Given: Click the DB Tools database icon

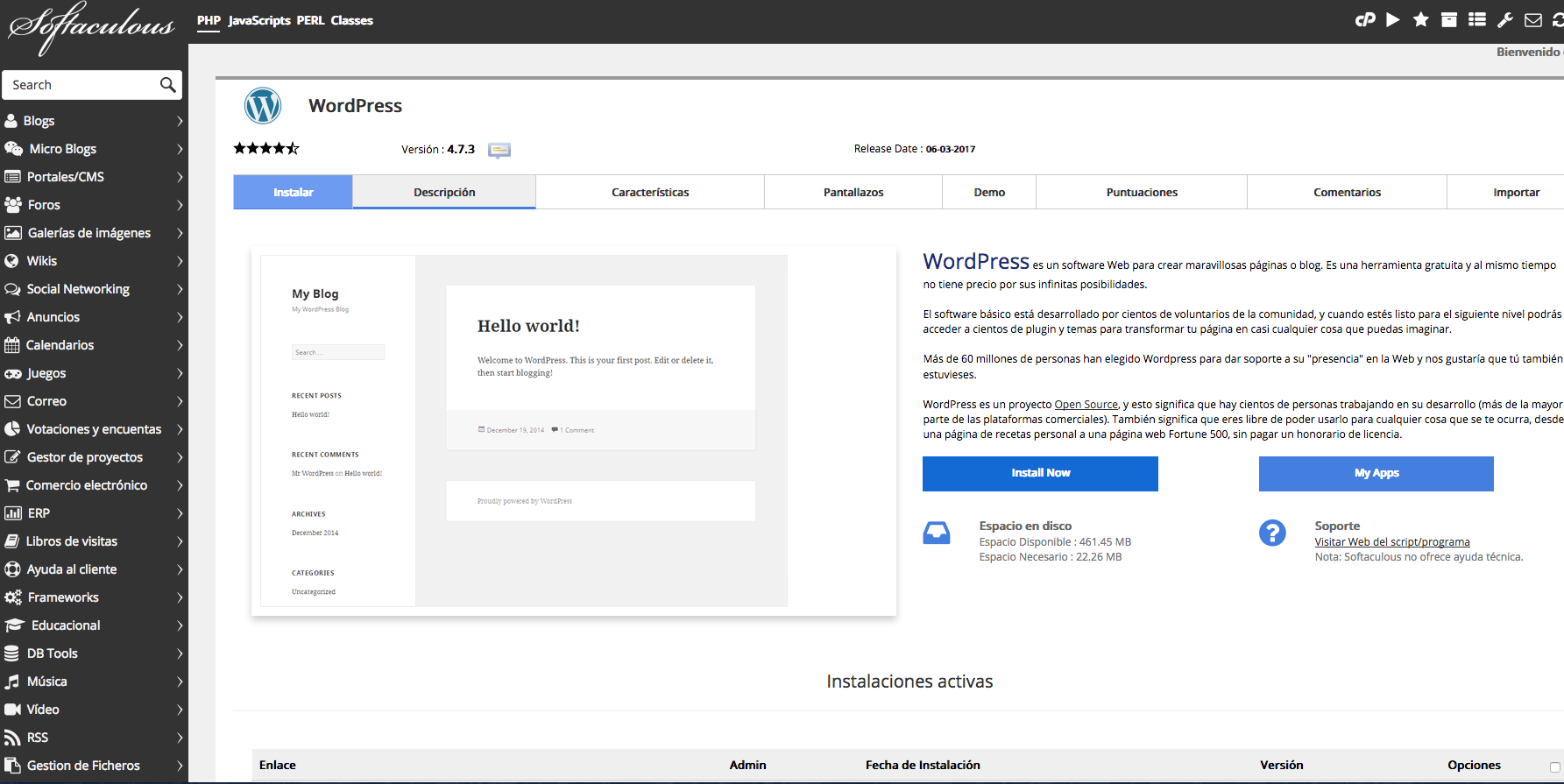Looking at the screenshot, I should click(x=11, y=653).
